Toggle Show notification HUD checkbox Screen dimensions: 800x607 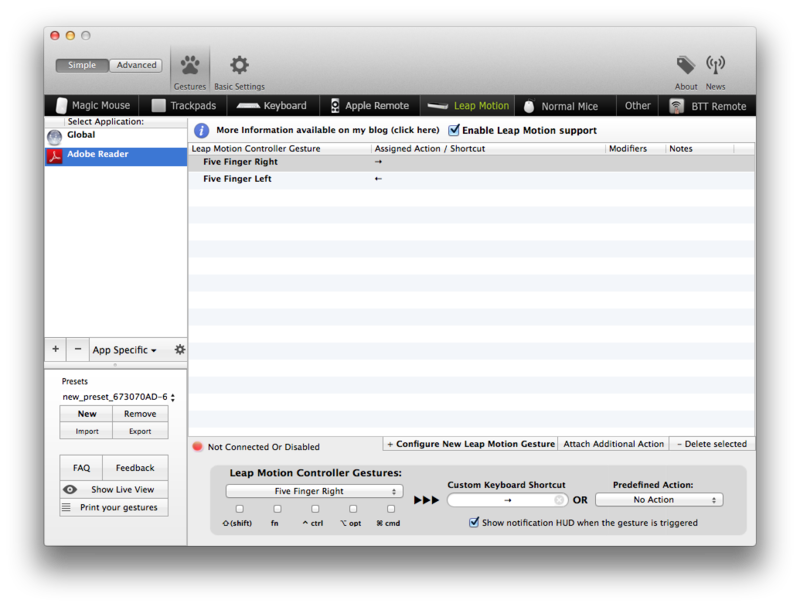[x=474, y=522]
